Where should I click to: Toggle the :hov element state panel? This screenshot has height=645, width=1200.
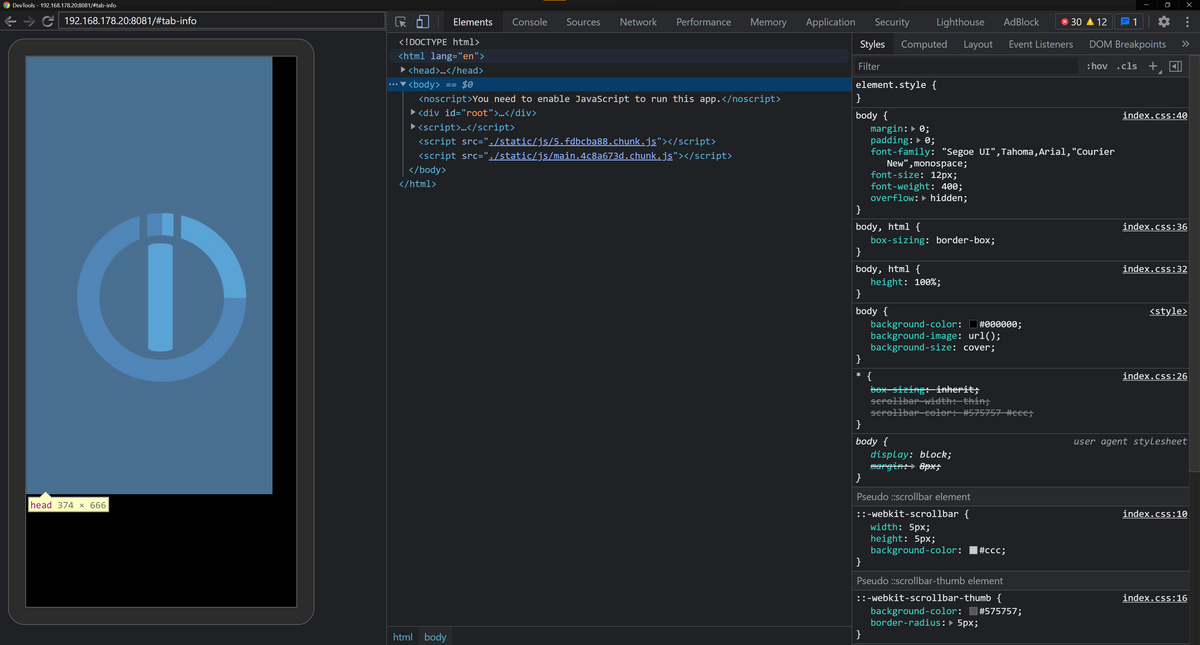click(1097, 66)
